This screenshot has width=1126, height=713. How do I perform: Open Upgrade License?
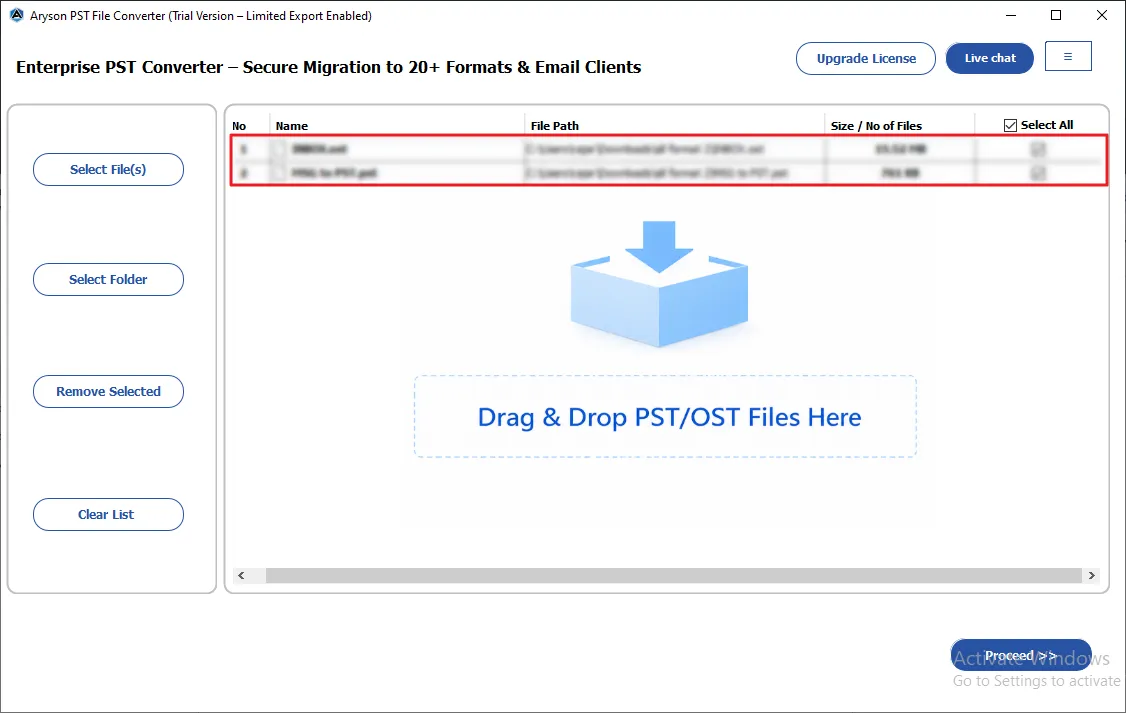click(x=866, y=58)
